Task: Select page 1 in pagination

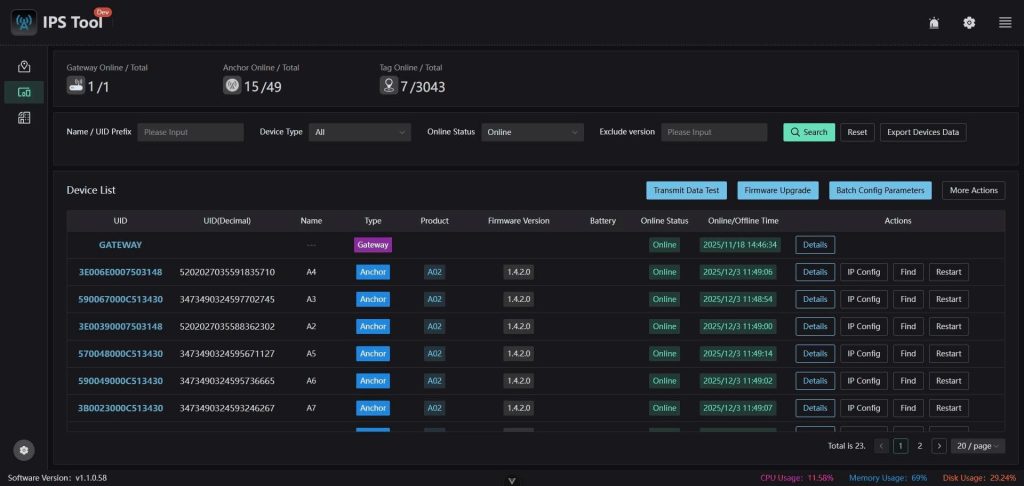Action: pyautogui.click(x=901, y=446)
